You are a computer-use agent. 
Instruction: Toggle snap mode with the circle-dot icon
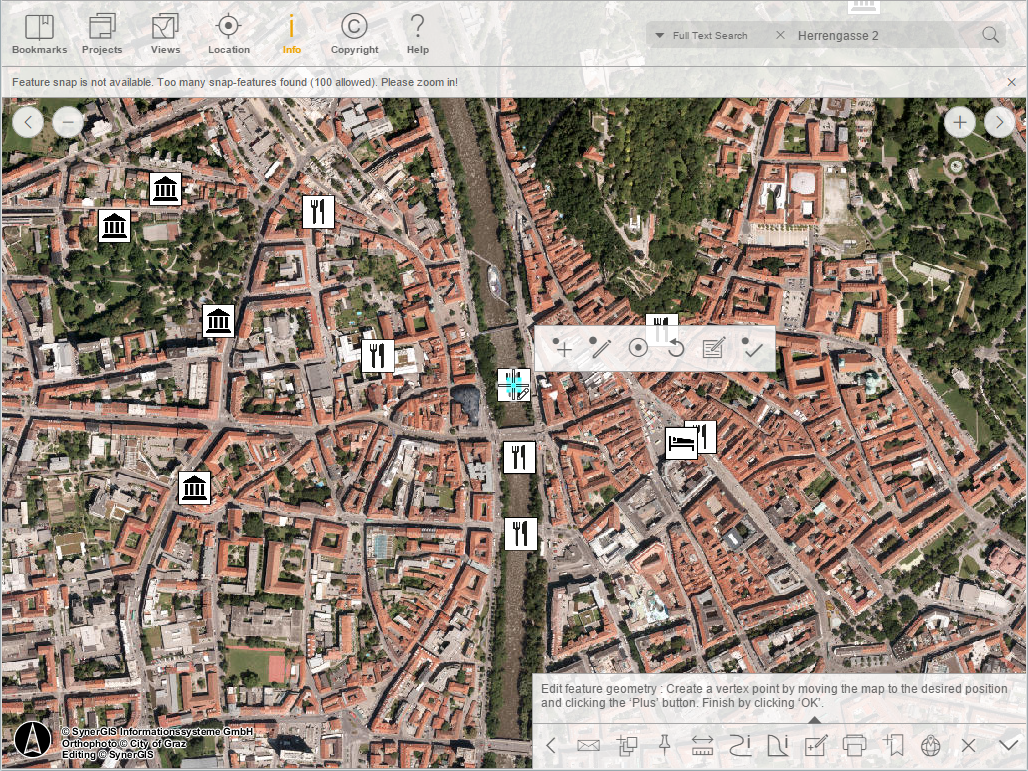[x=637, y=349]
